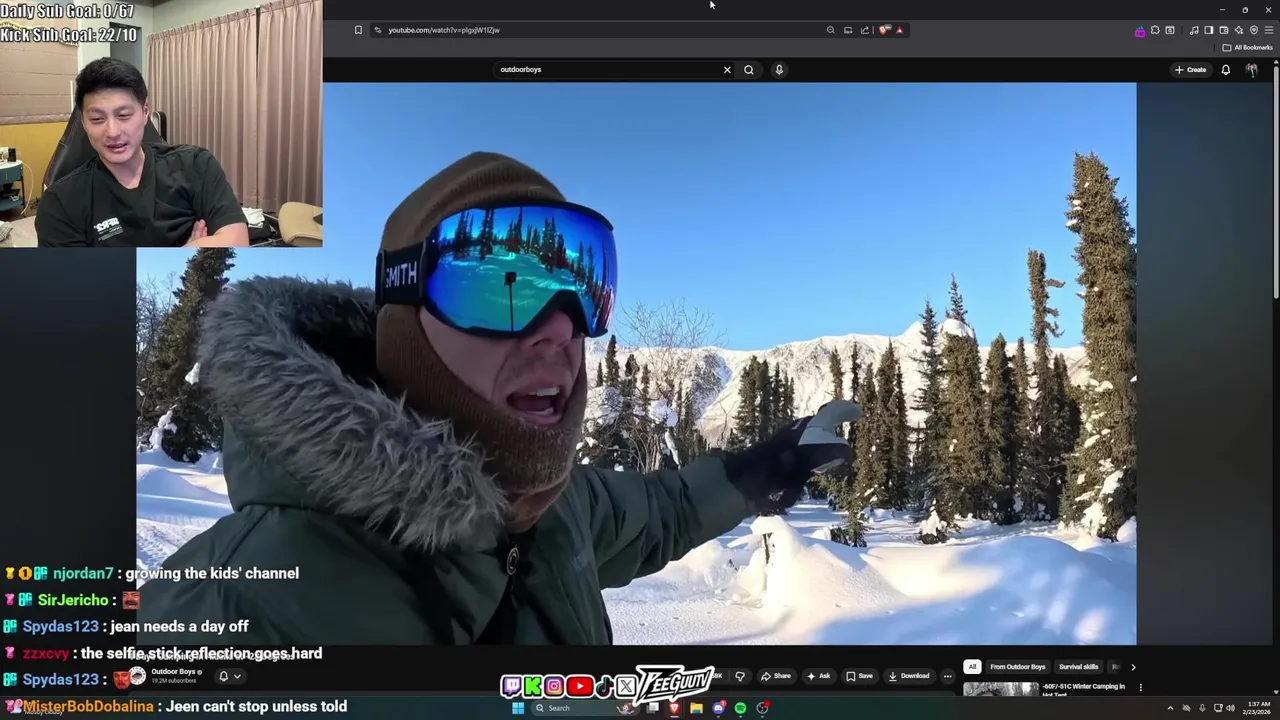
Task: Select the All filter chip
Action: (972, 667)
